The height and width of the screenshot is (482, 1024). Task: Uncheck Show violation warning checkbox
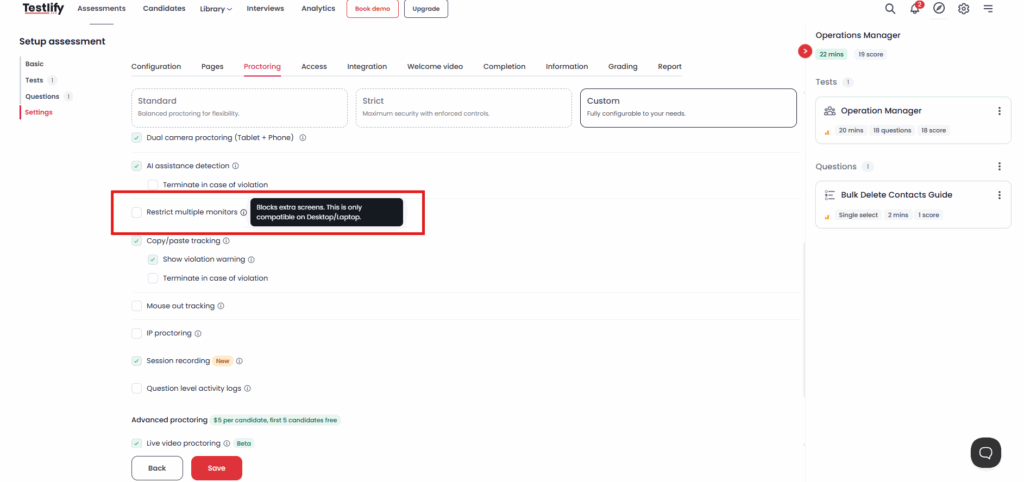click(x=153, y=259)
